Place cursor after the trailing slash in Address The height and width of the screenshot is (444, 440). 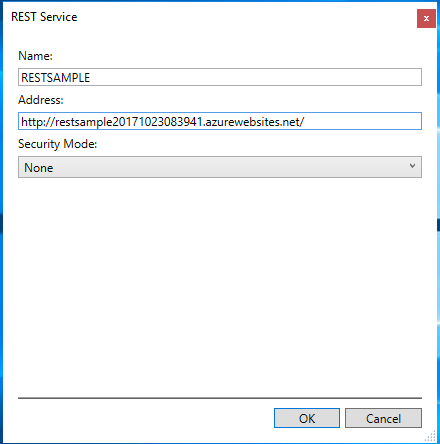point(305,122)
